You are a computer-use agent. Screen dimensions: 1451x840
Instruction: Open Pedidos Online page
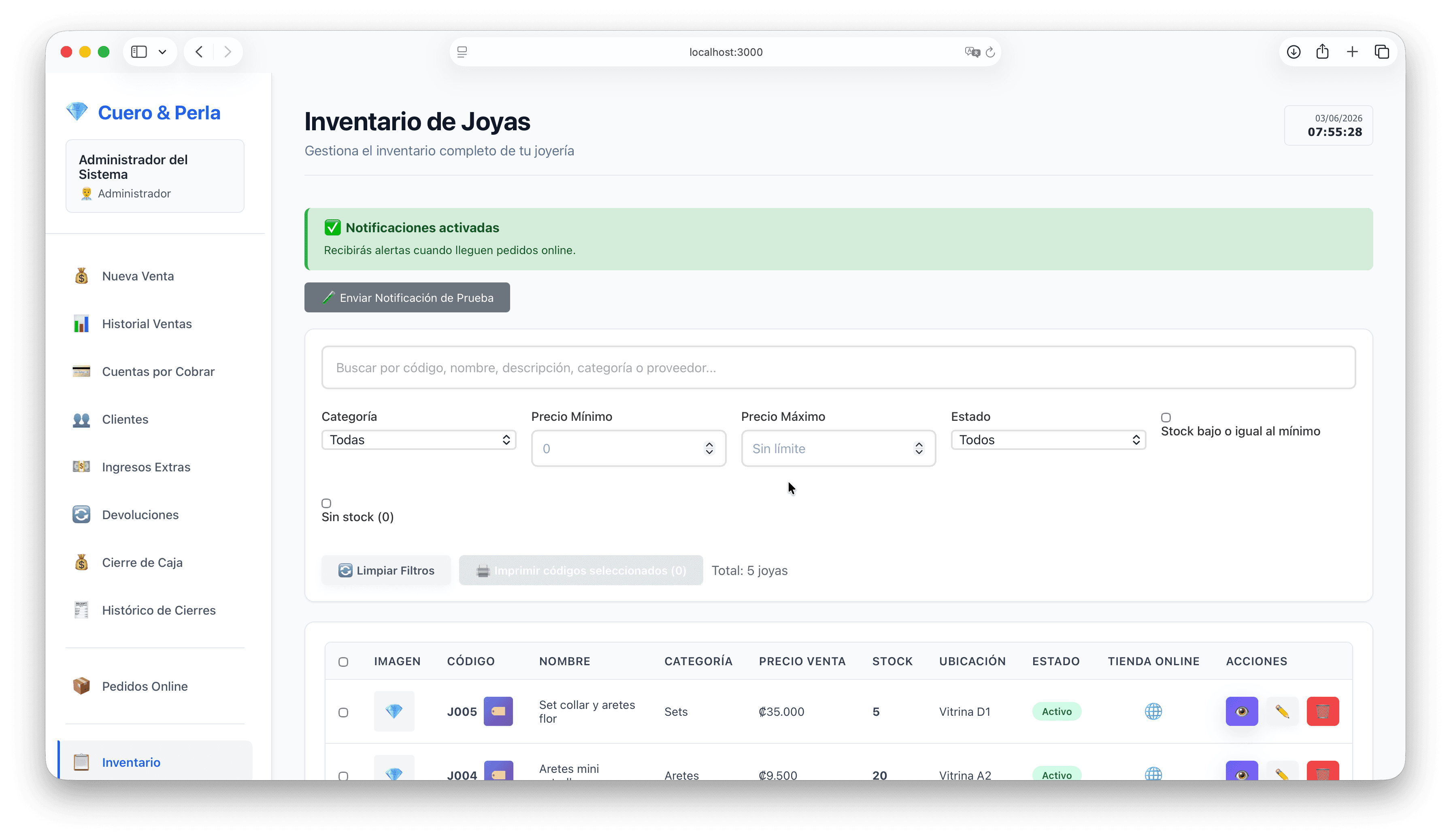155,686
